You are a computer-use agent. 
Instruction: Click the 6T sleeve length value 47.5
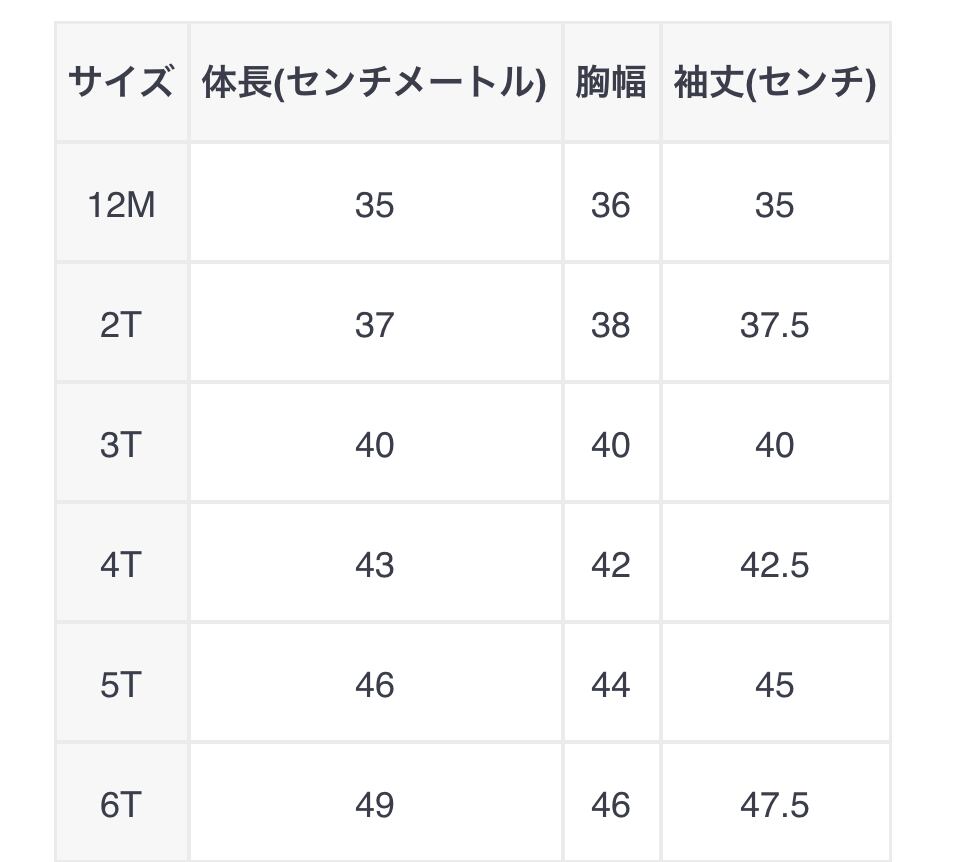pos(774,805)
